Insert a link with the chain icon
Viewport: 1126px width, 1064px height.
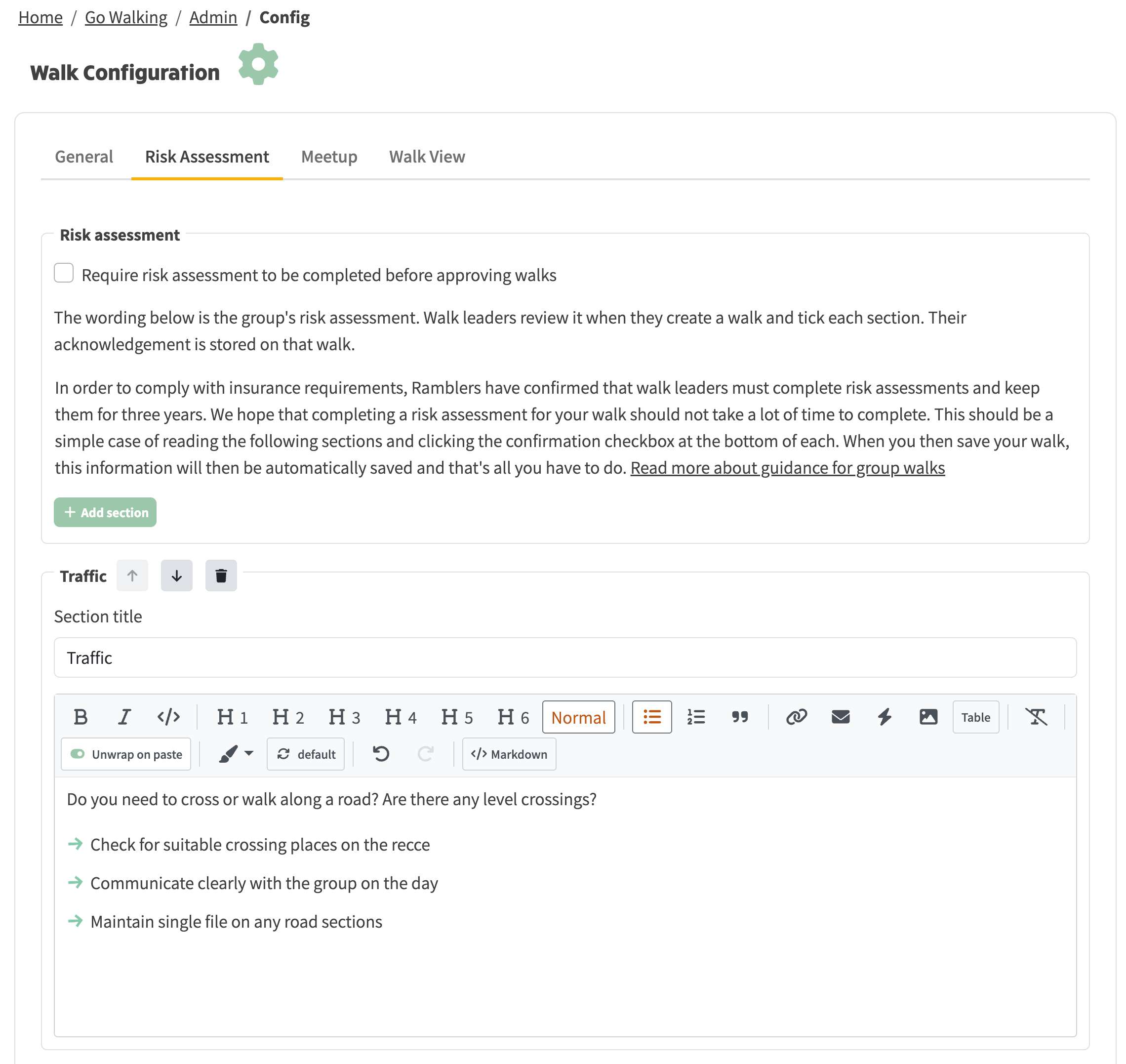[796, 717]
